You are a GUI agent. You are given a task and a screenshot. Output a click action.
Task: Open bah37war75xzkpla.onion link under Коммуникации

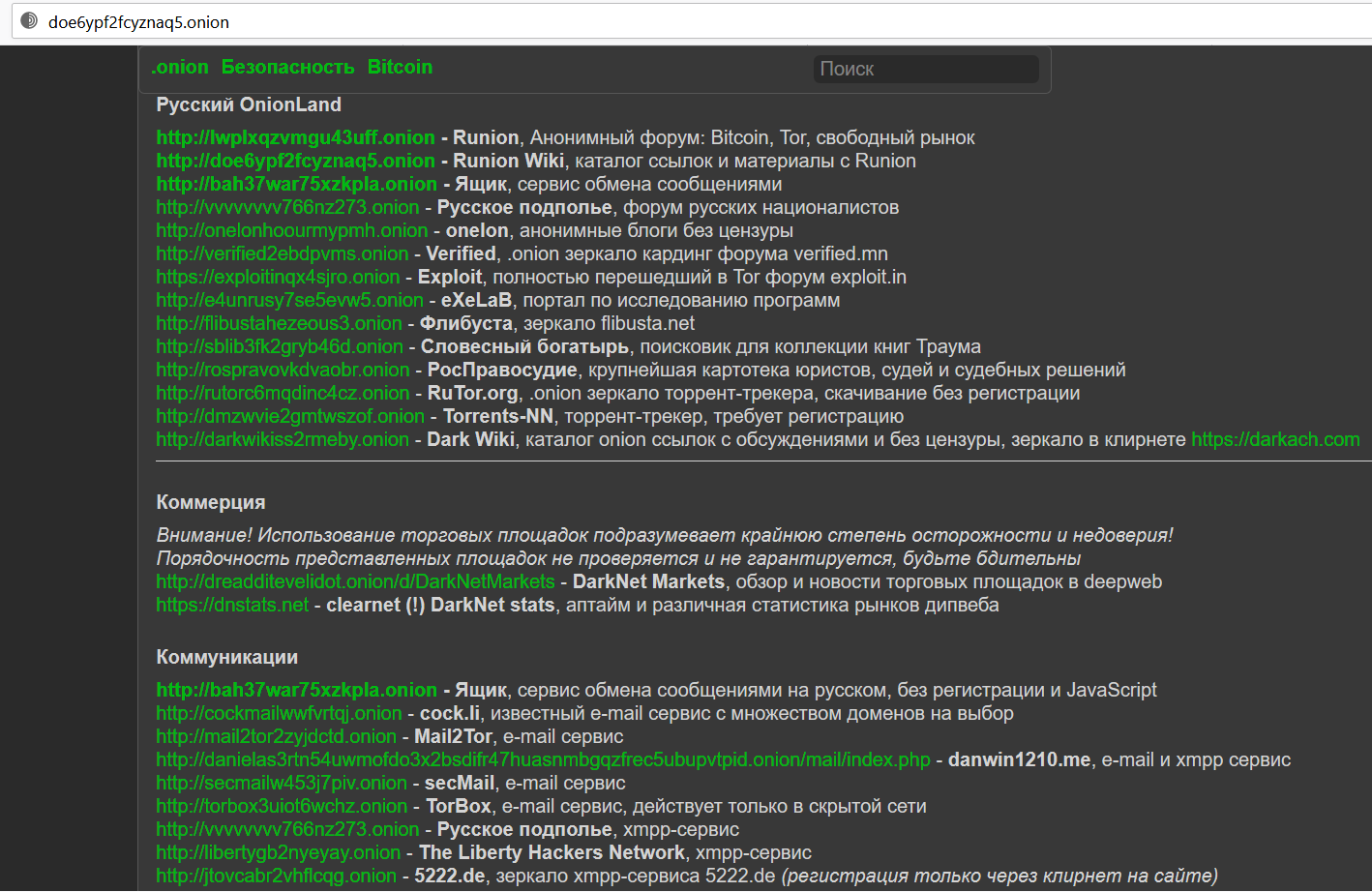point(297,690)
